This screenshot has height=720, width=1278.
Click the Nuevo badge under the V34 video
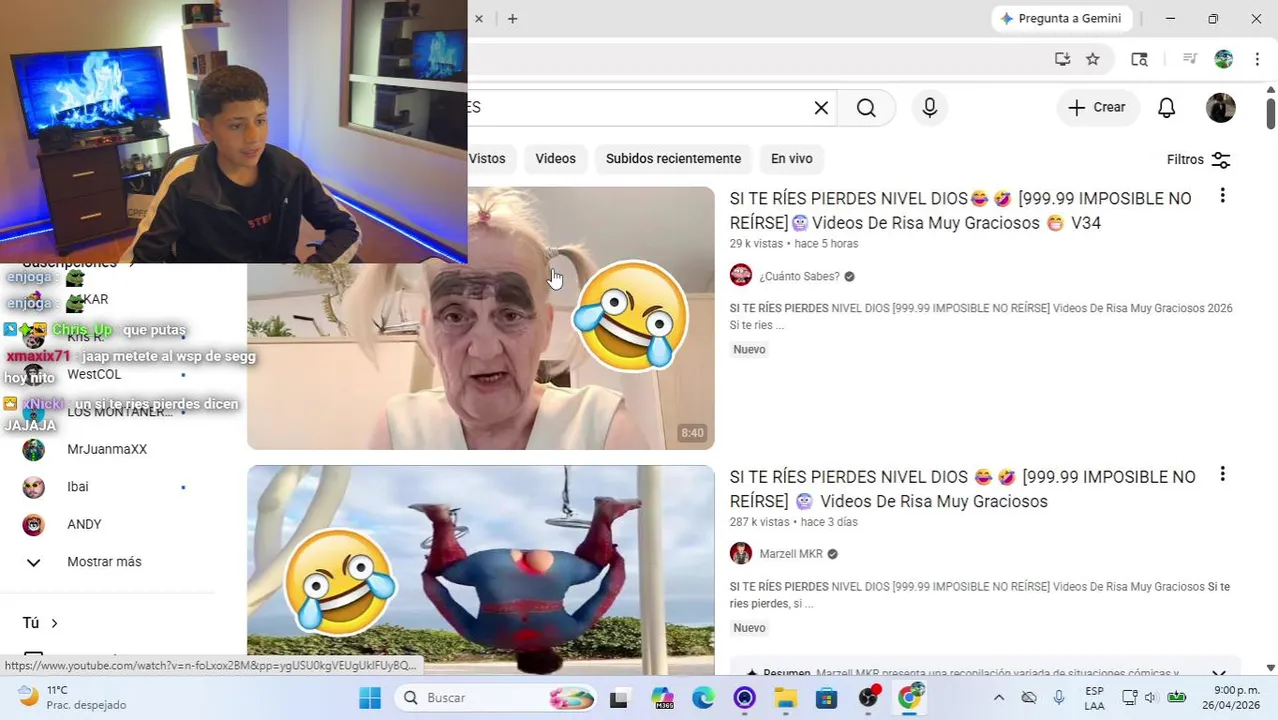[x=749, y=350]
